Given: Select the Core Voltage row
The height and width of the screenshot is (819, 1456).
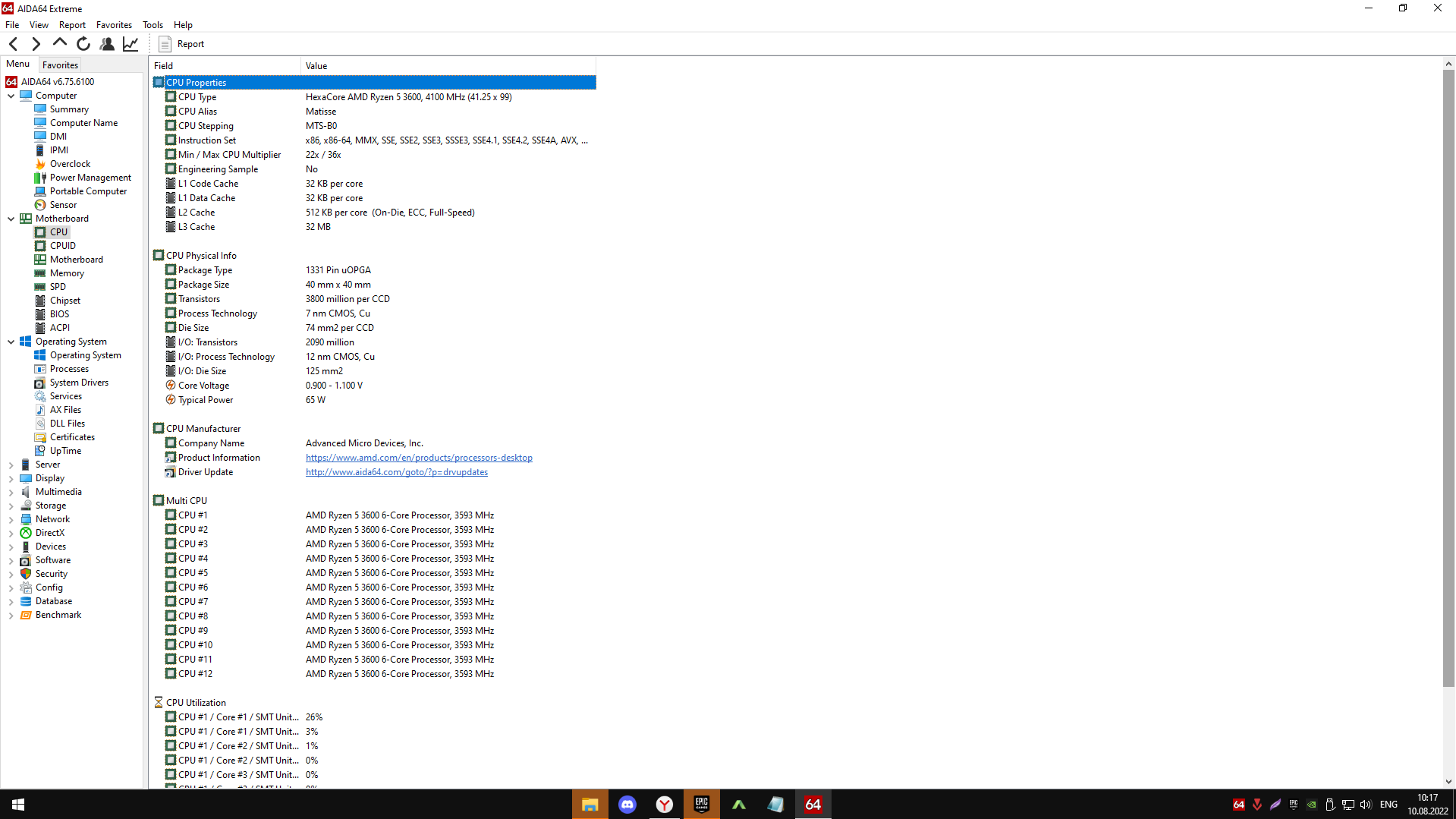Looking at the screenshot, I should [x=374, y=386].
